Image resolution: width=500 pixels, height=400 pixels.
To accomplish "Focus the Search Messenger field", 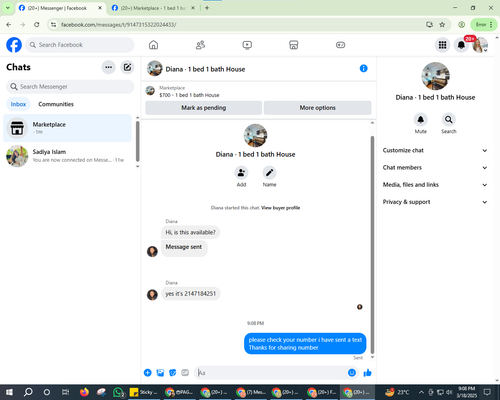I will (x=70, y=87).
